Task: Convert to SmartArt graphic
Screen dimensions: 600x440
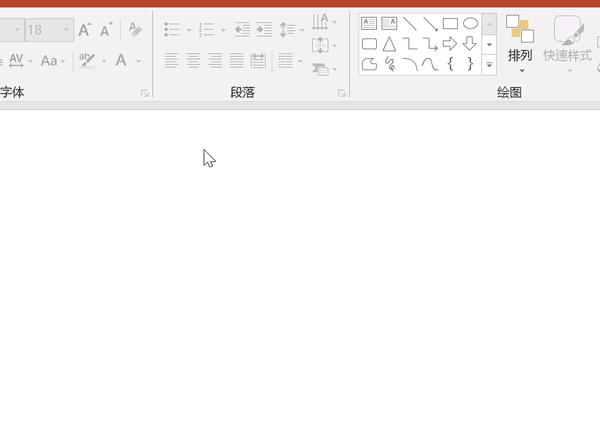Action: pyautogui.click(x=324, y=69)
